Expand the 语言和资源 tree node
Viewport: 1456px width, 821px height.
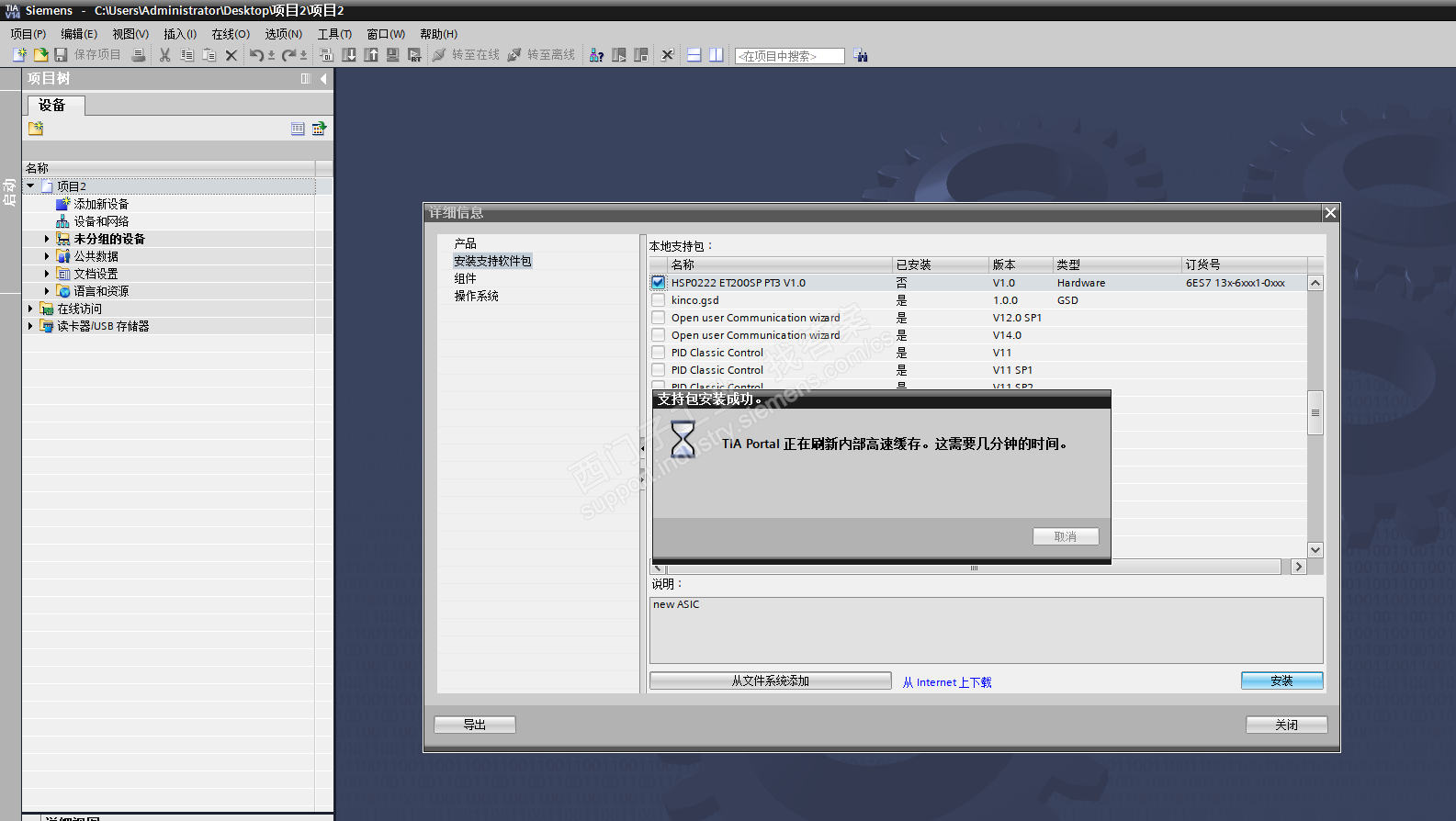[x=47, y=291]
